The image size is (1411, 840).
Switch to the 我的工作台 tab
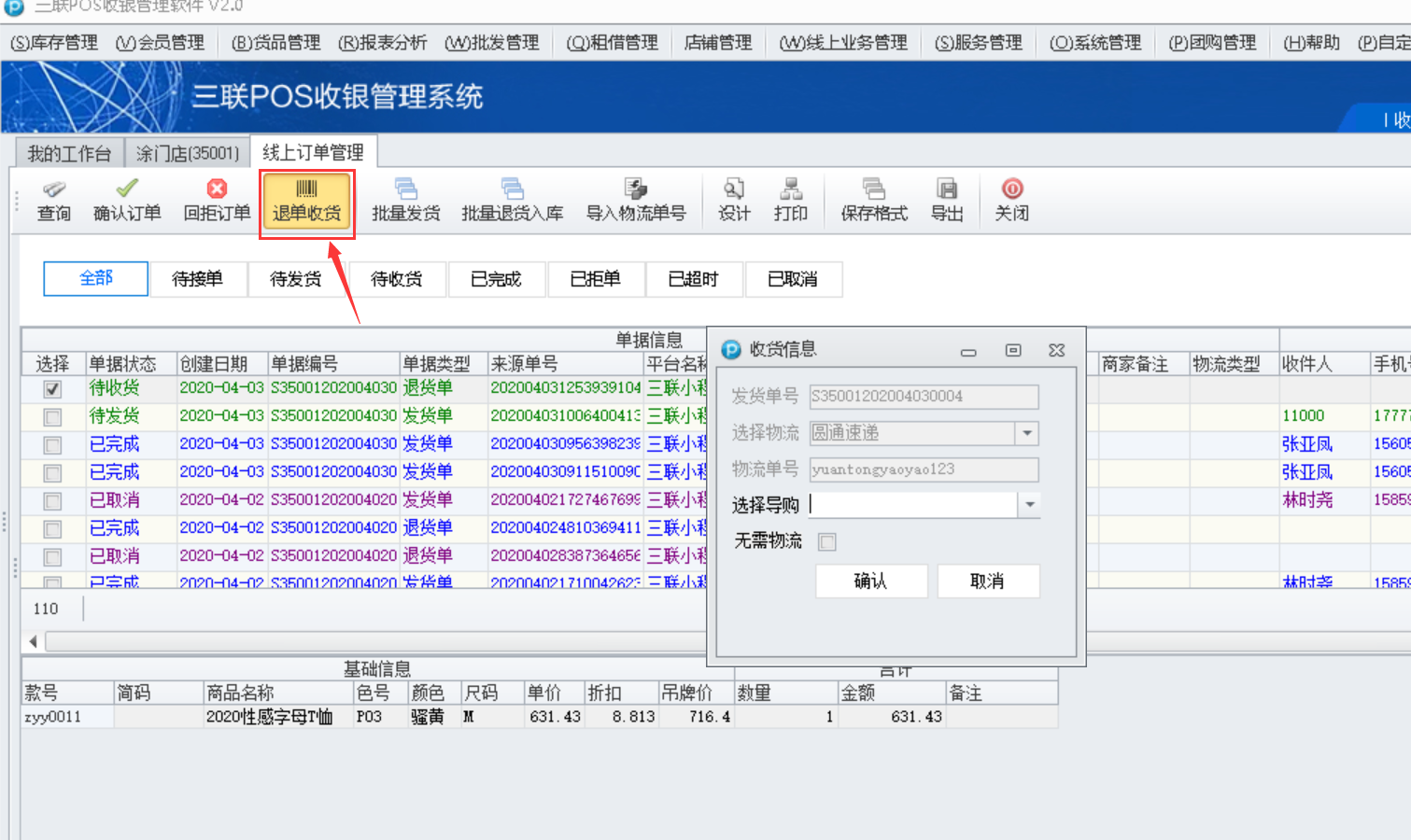coord(69,153)
